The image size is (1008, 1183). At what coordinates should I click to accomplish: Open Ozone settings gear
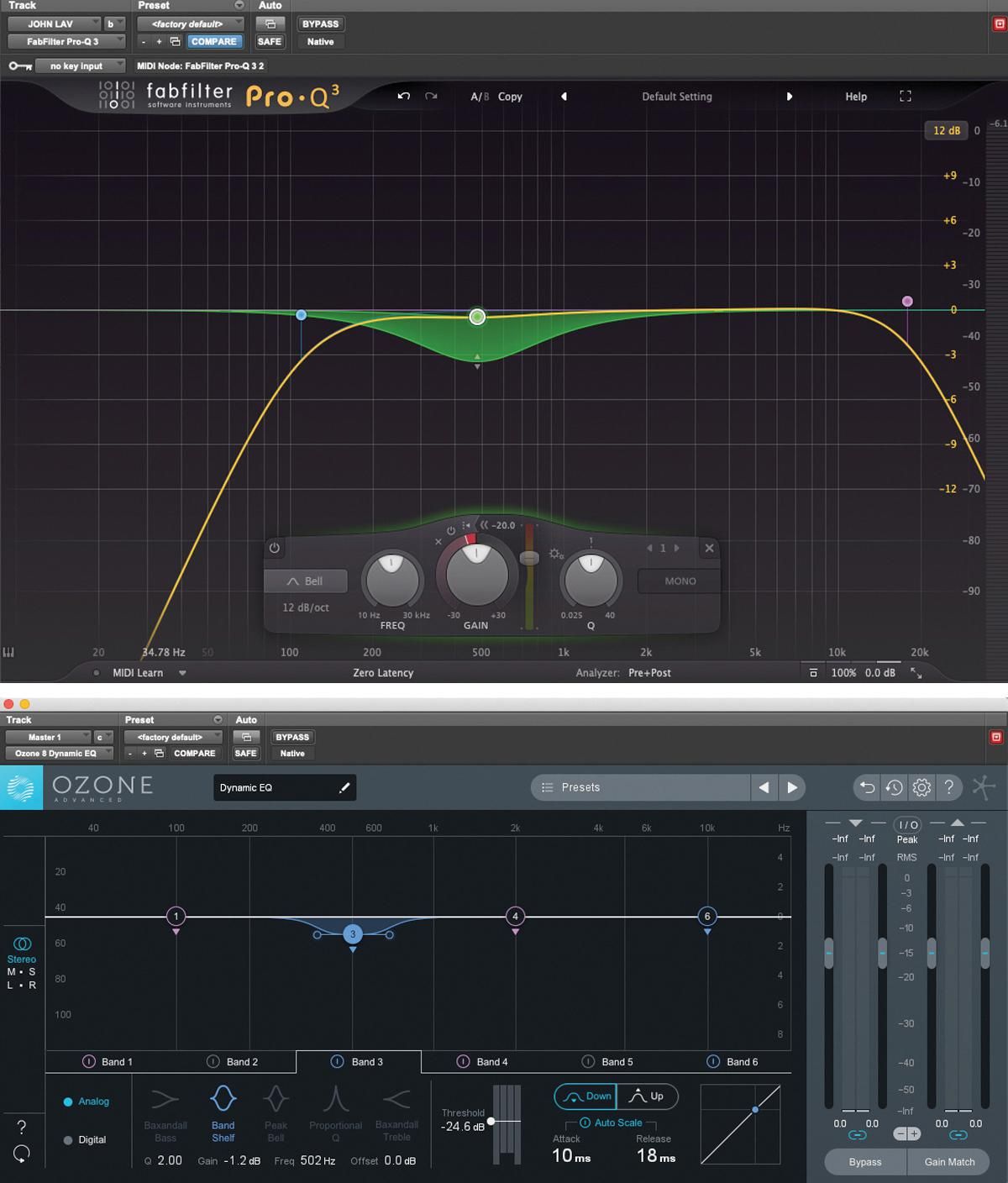(x=921, y=787)
